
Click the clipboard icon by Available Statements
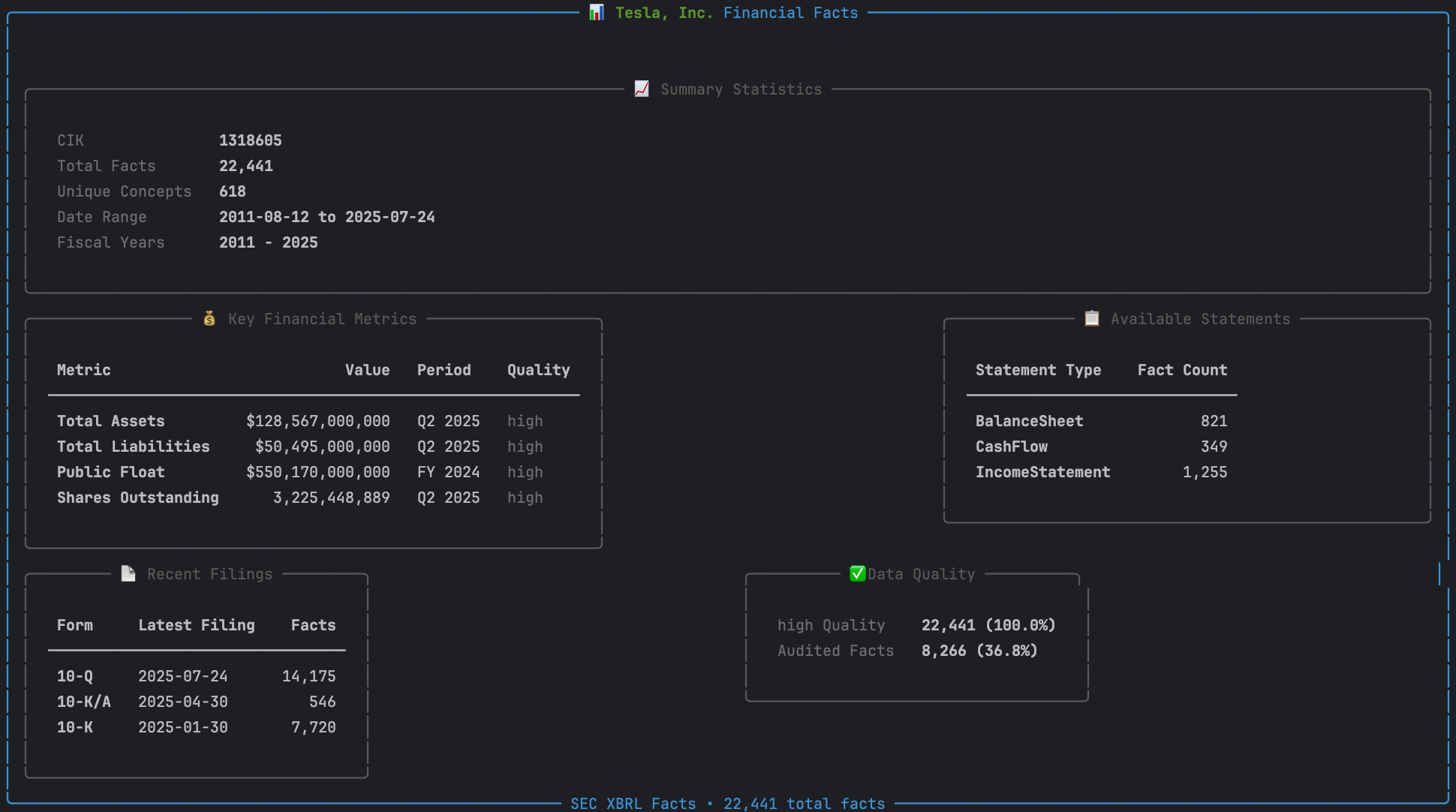click(1092, 319)
